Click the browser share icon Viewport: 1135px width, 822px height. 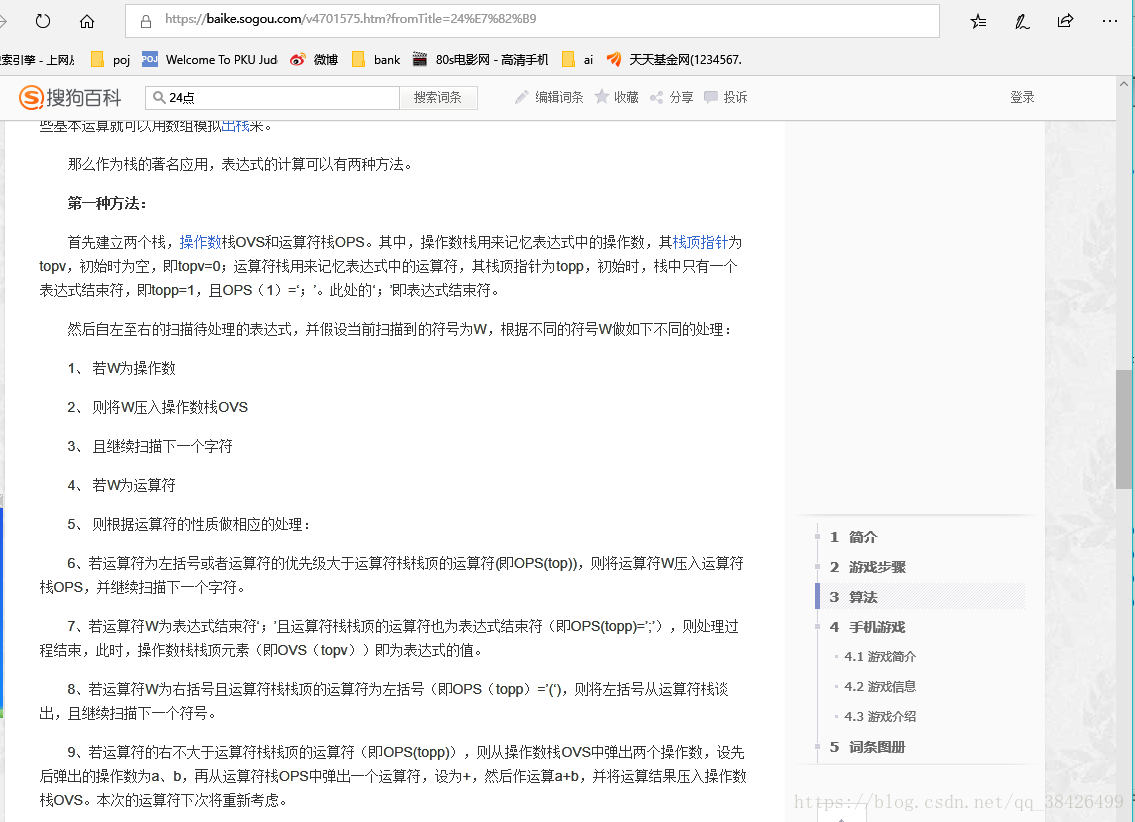tap(1065, 21)
